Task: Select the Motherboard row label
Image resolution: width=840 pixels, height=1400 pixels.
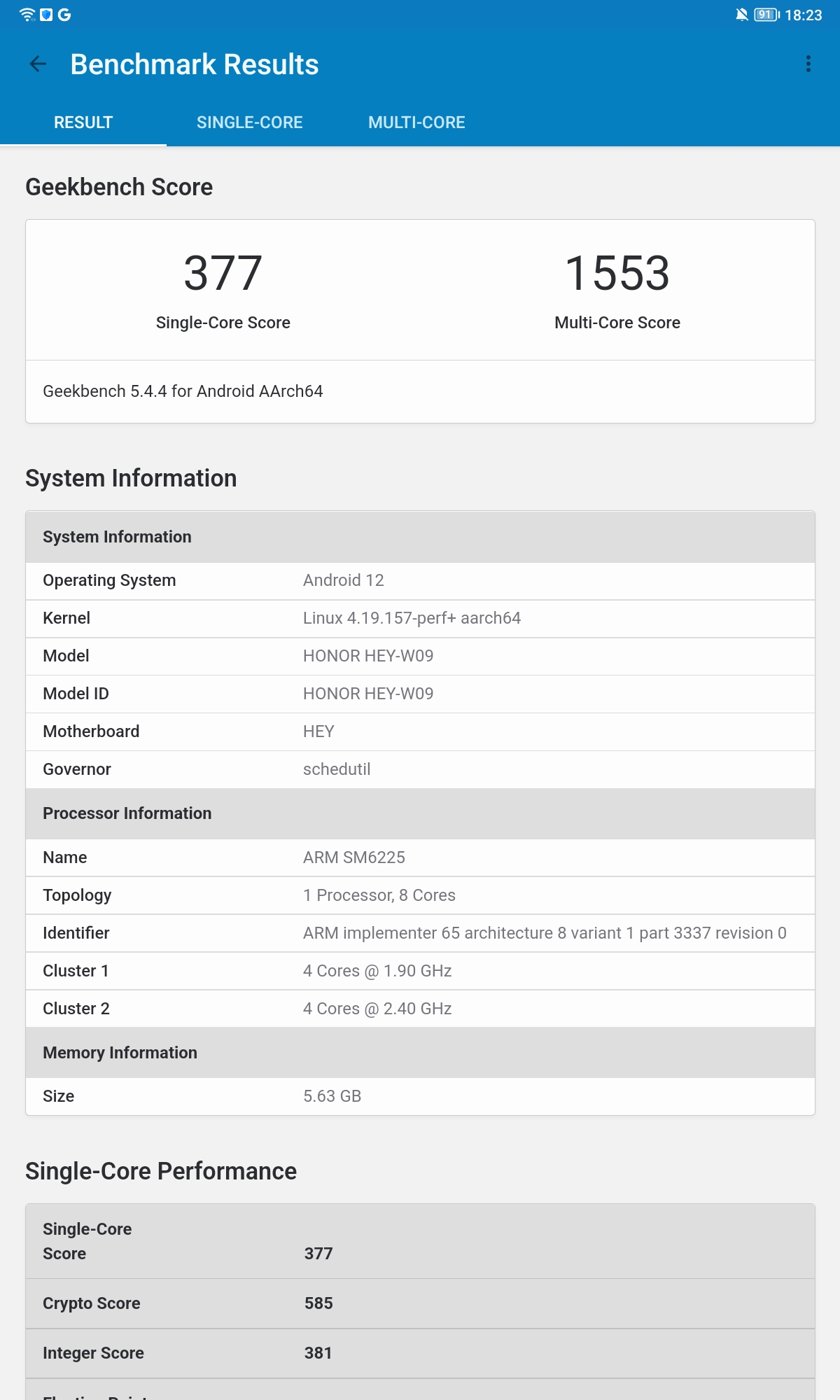Action: pyautogui.click(x=91, y=731)
